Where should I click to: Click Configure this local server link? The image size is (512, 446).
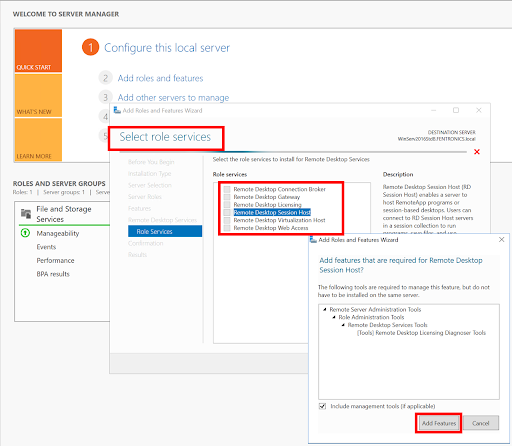[167, 48]
